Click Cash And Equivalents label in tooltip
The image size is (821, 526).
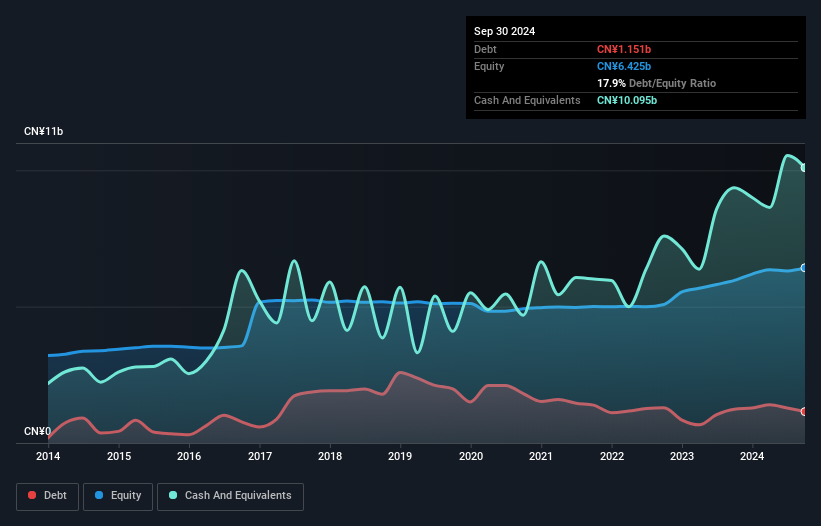tap(527, 100)
